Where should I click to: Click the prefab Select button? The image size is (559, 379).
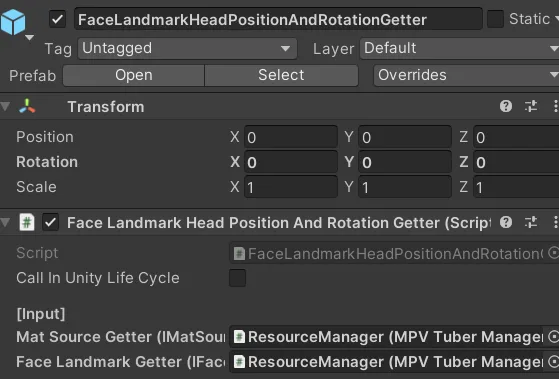tap(281, 75)
